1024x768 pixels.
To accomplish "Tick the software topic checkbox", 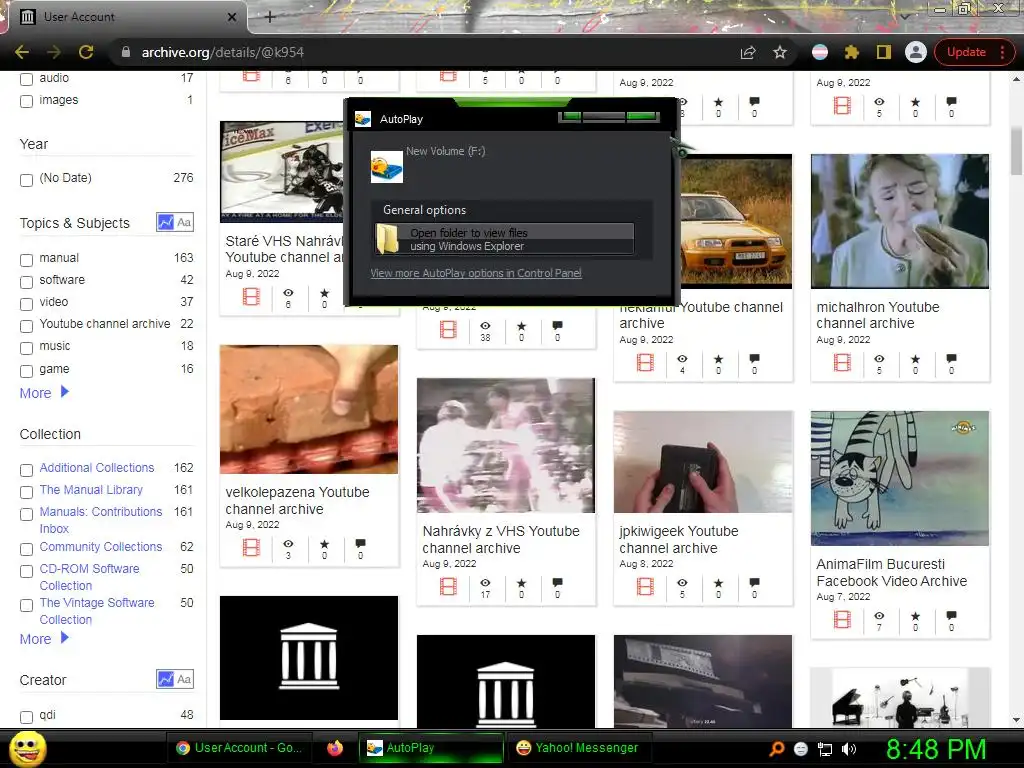I will click(x=26, y=281).
